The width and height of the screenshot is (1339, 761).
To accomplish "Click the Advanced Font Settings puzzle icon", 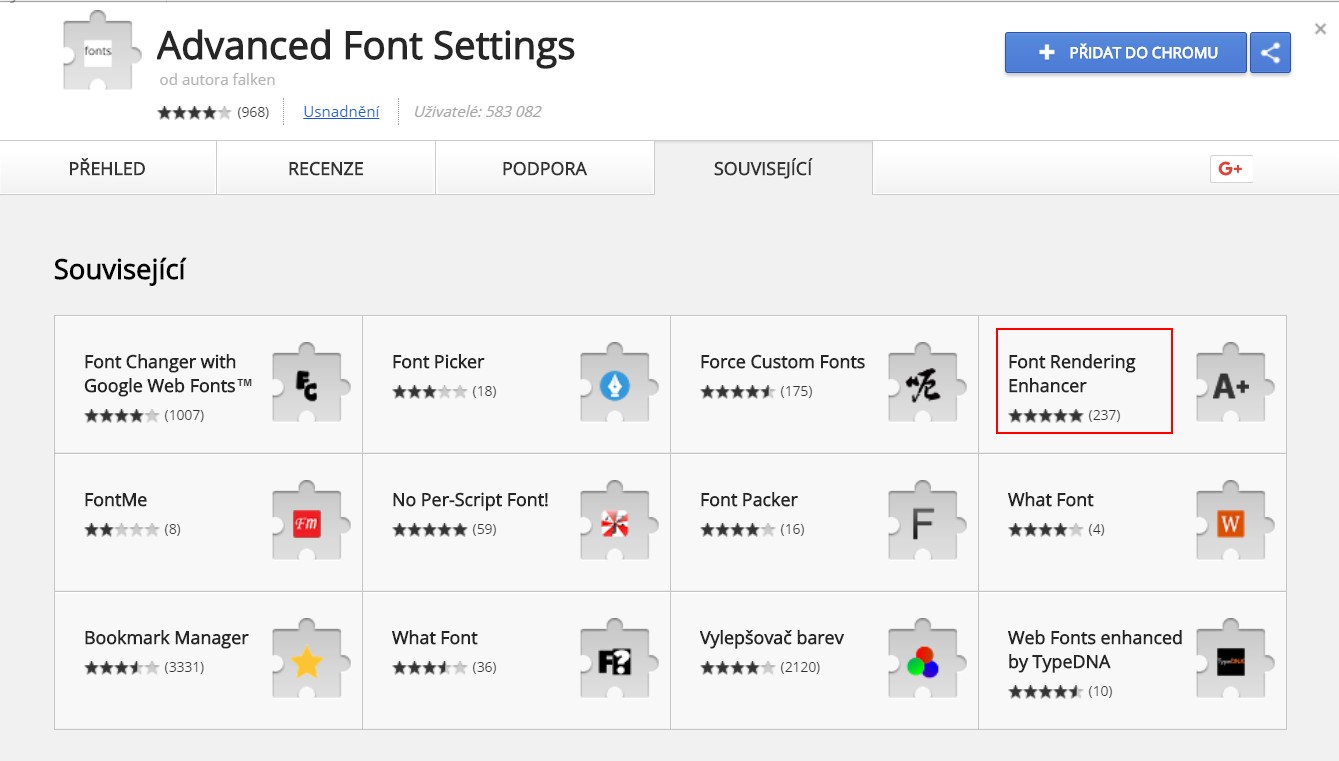I will [x=104, y=52].
